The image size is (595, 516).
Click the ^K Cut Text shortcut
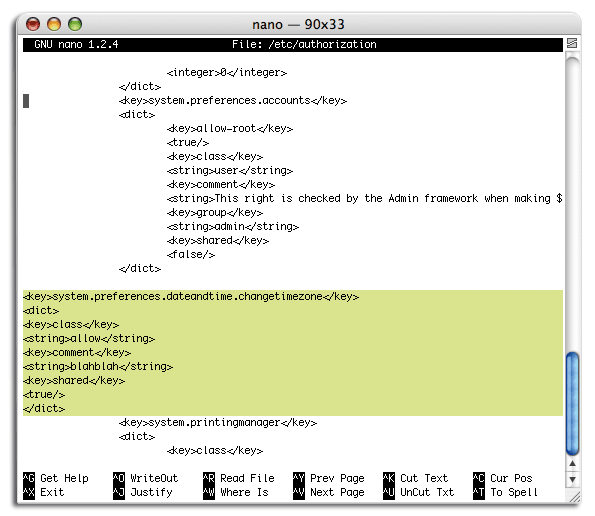[416, 478]
